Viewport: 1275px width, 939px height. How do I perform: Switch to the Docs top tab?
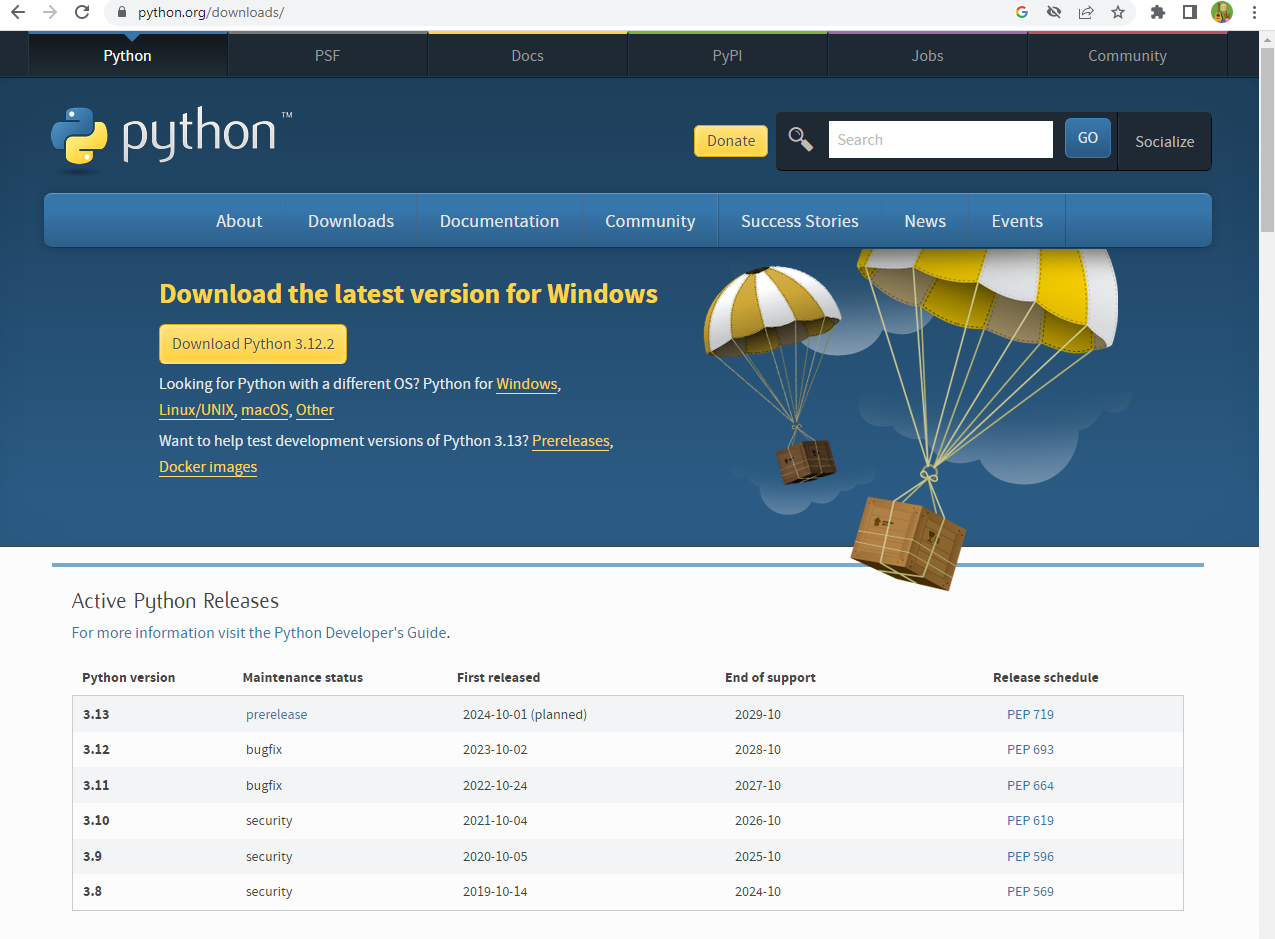[528, 56]
